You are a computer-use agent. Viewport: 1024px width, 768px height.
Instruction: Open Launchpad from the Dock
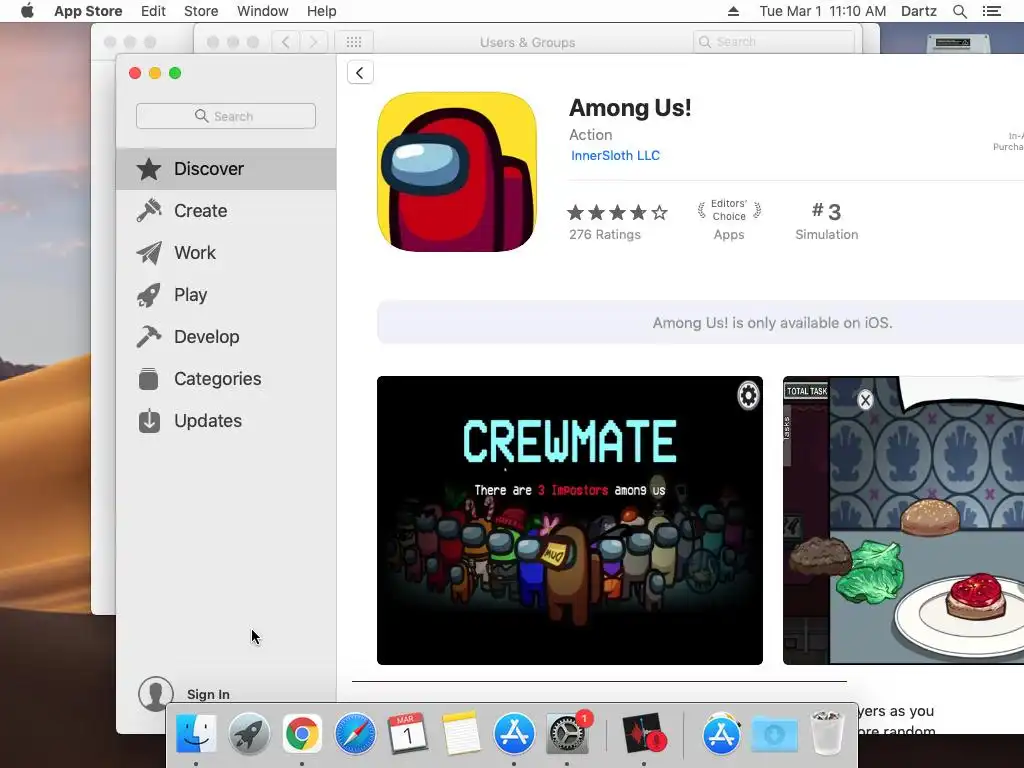tap(249, 733)
